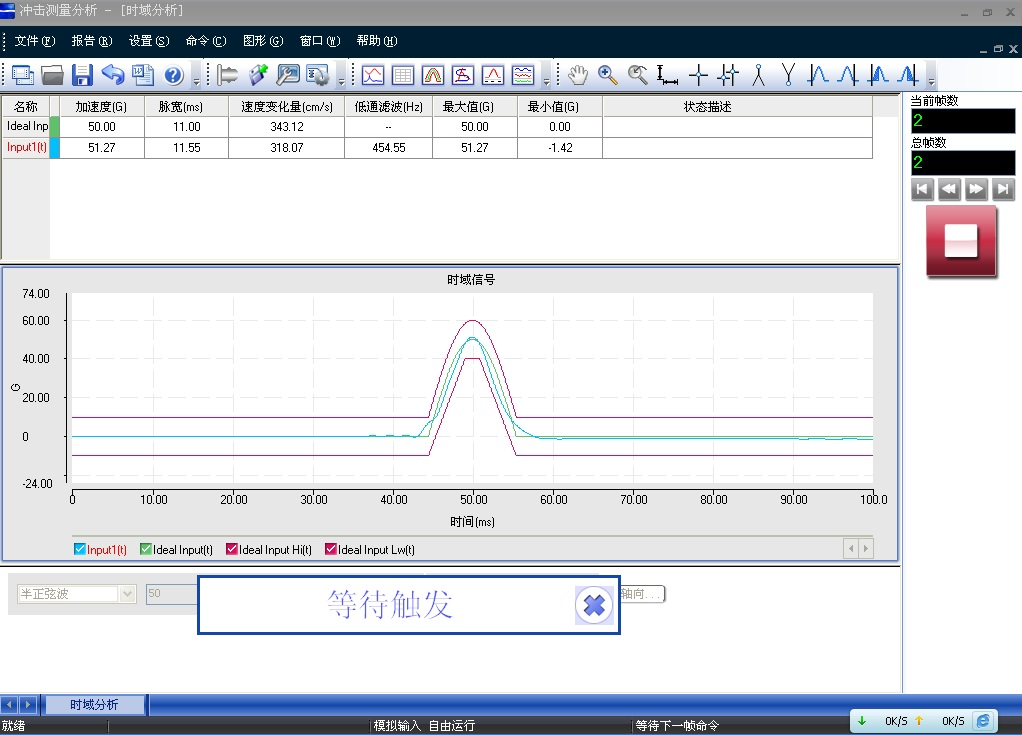Expand the overflow arrow after the help icon
Screen dimensions: 1022x735
coord(196,78)
